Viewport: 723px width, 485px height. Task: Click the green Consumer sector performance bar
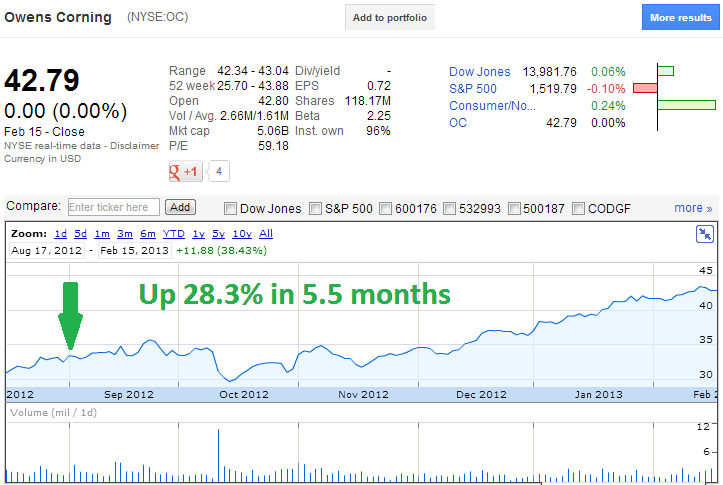coord(687,105)
